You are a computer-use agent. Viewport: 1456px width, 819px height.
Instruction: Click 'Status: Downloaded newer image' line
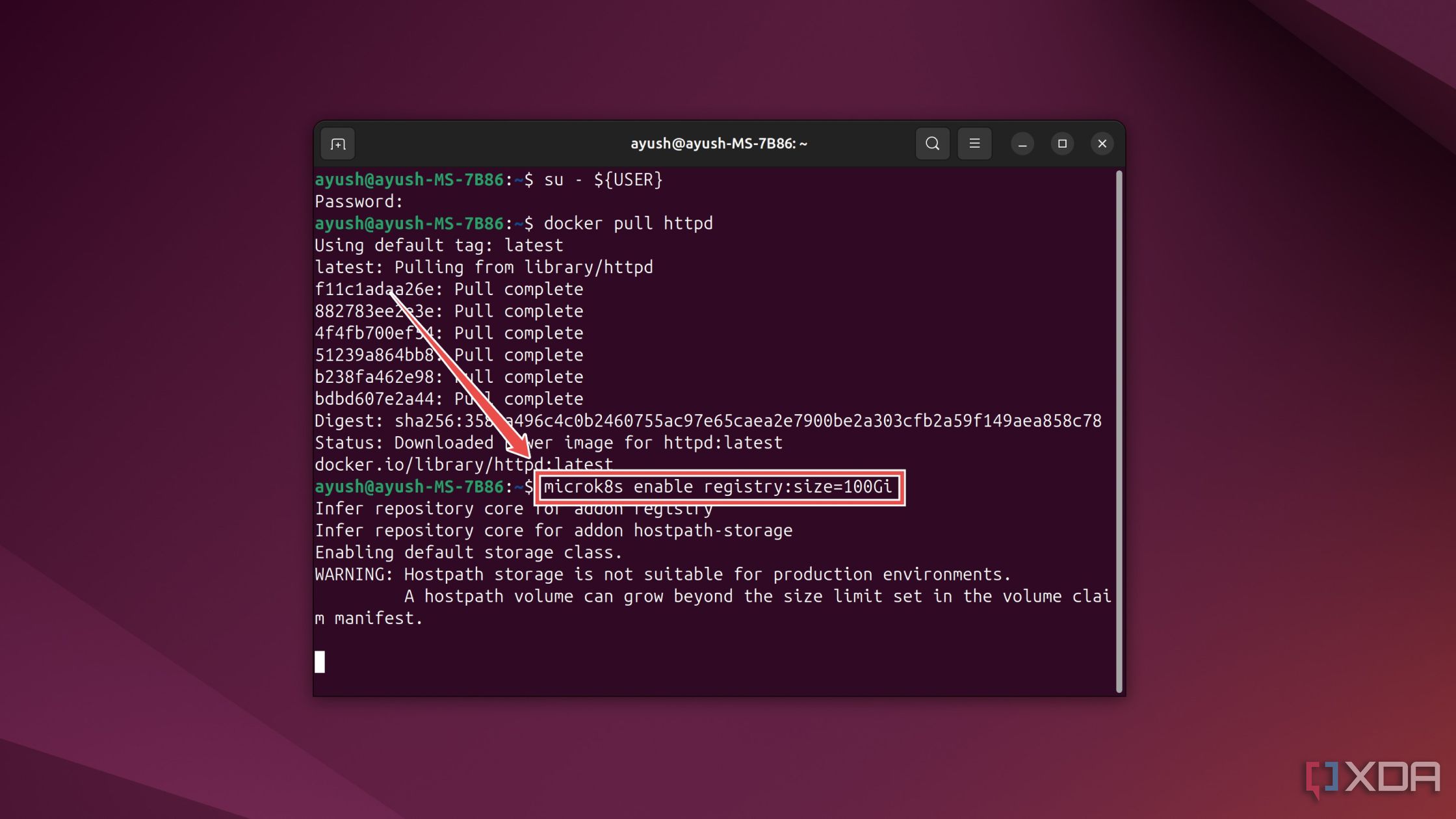pyautogui.click(x=549, y=443)
